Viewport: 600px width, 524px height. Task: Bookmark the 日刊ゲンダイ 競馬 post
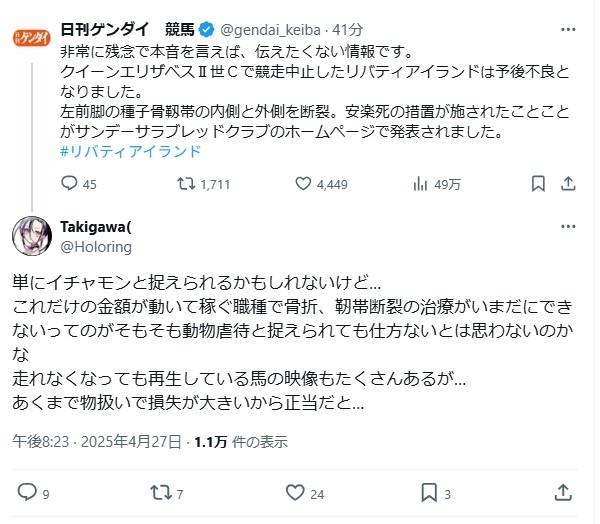[538, 184]
